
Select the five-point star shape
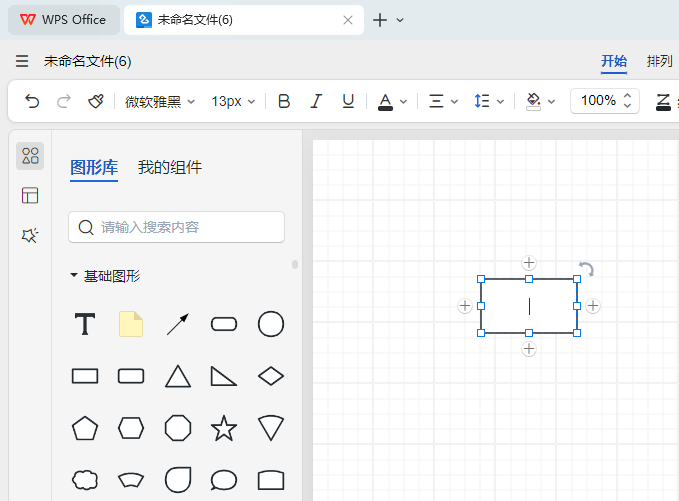coord(224,428)
